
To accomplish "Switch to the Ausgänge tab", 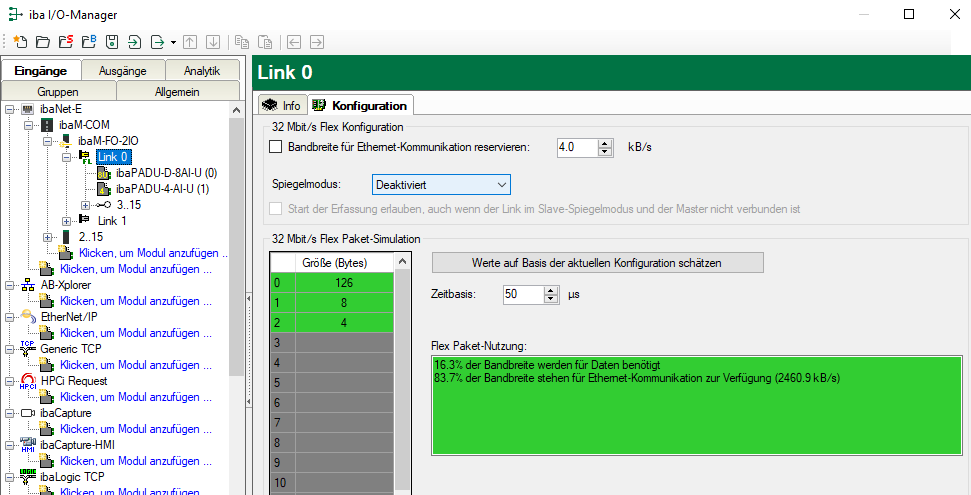I will (x=123, y=71).
